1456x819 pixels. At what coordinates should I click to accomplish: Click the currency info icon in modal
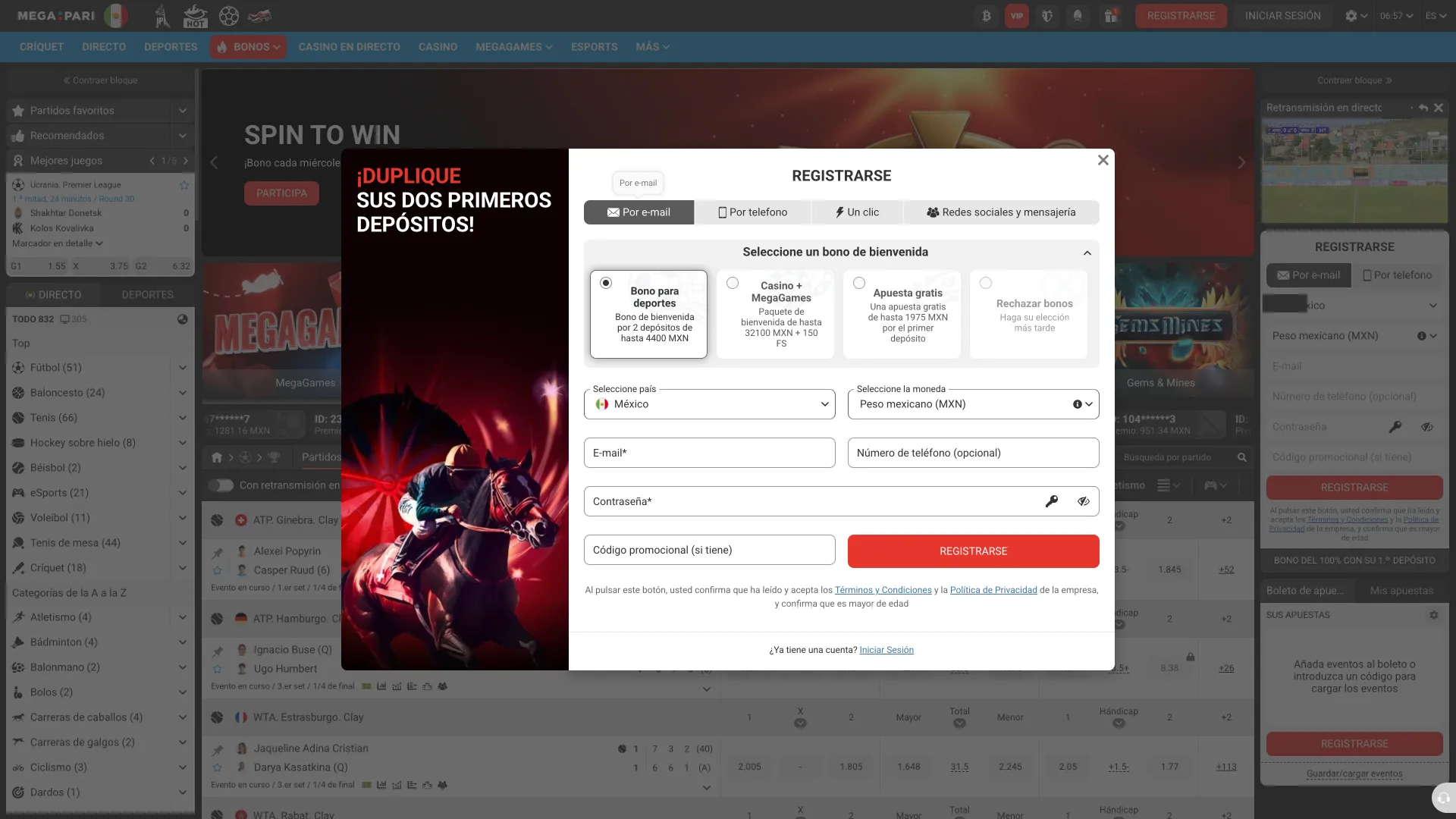click(x=1077, y=404)
